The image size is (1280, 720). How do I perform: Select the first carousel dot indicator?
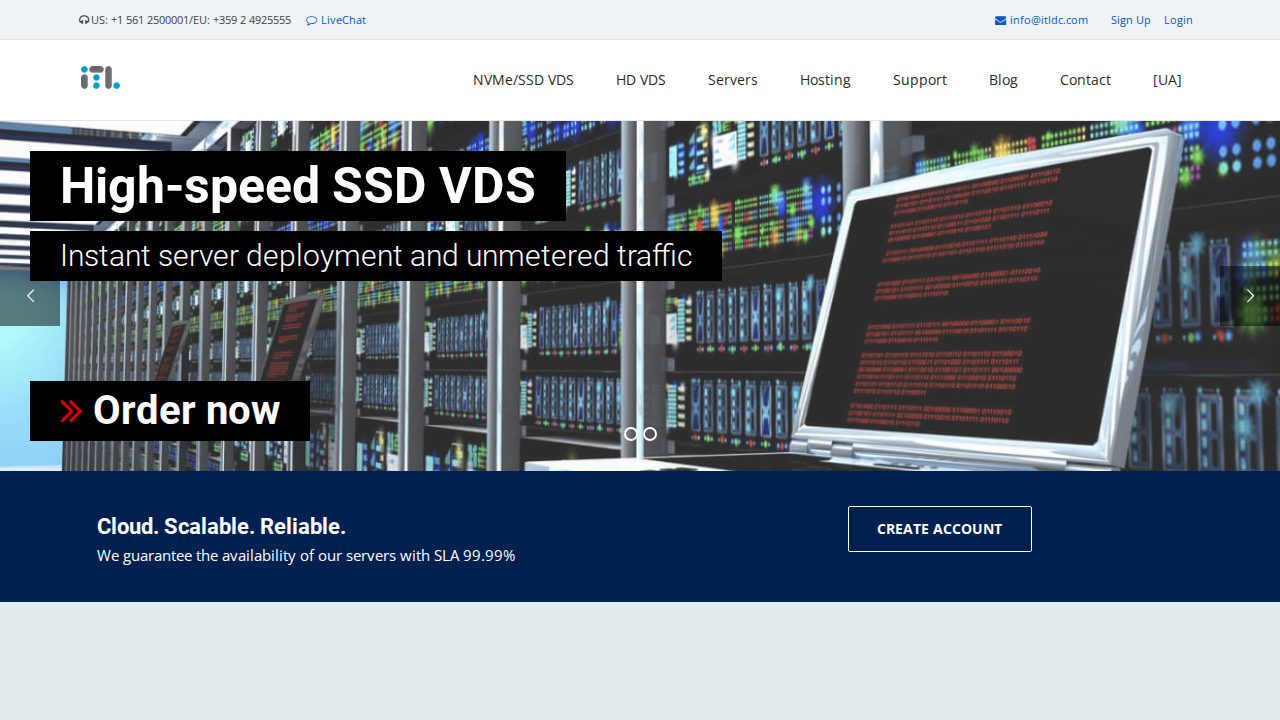coord(631,434)
